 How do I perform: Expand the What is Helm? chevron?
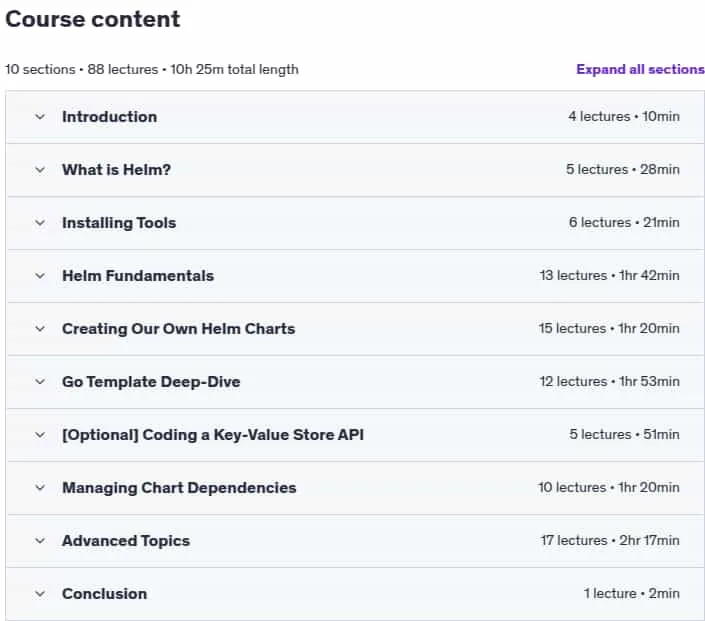coord(40,170)
